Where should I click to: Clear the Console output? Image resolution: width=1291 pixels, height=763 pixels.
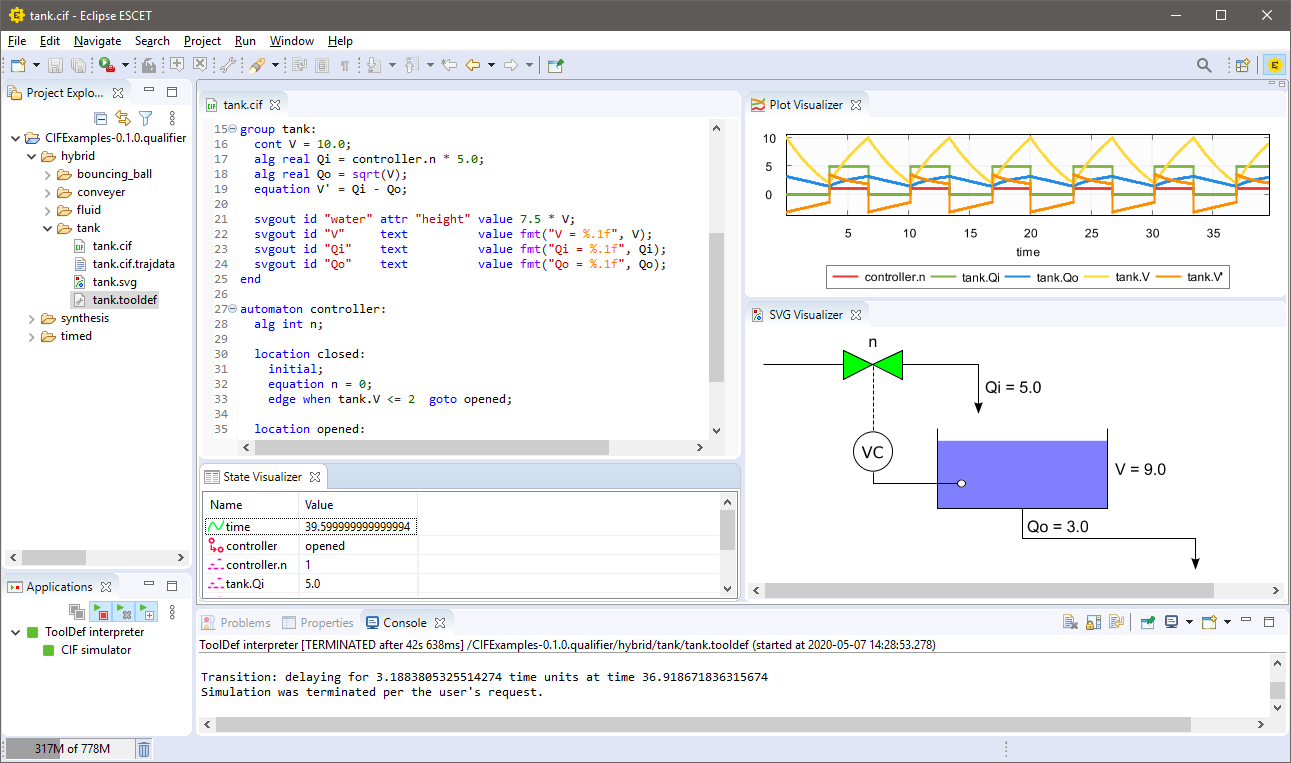click(x=1069, y=622)
